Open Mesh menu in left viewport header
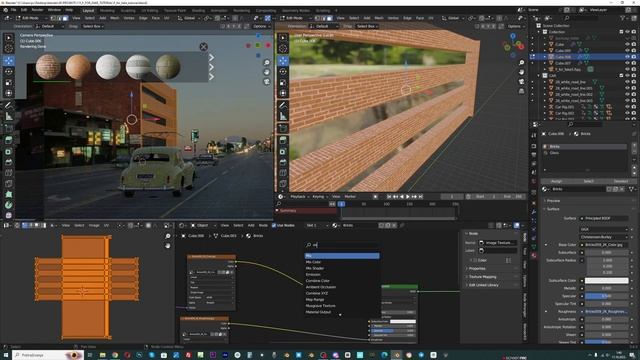 tap(115, 18)
